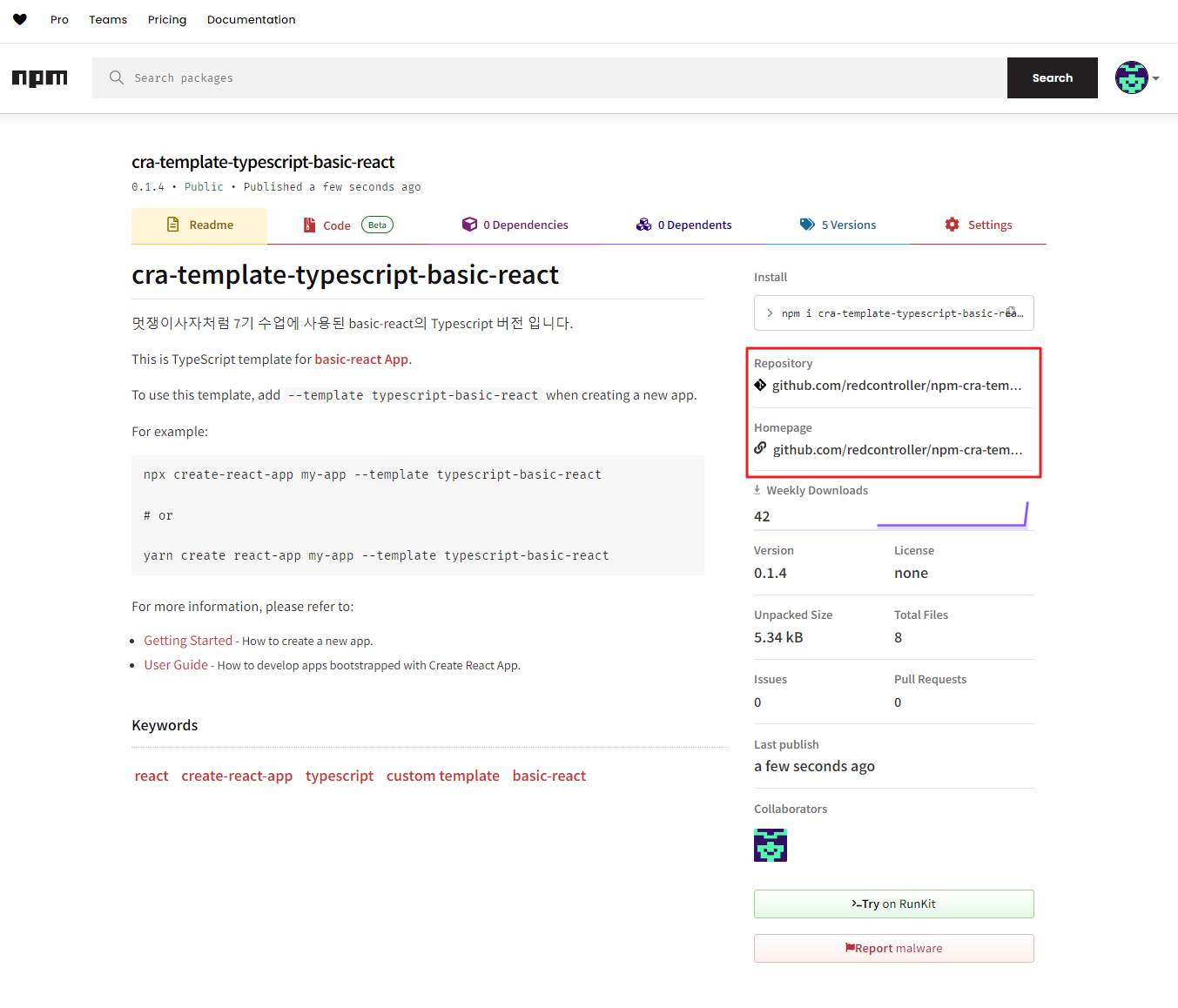
Task: Click the Try on RunKit button
Action: pyautogui.click(x=894, y=904)
